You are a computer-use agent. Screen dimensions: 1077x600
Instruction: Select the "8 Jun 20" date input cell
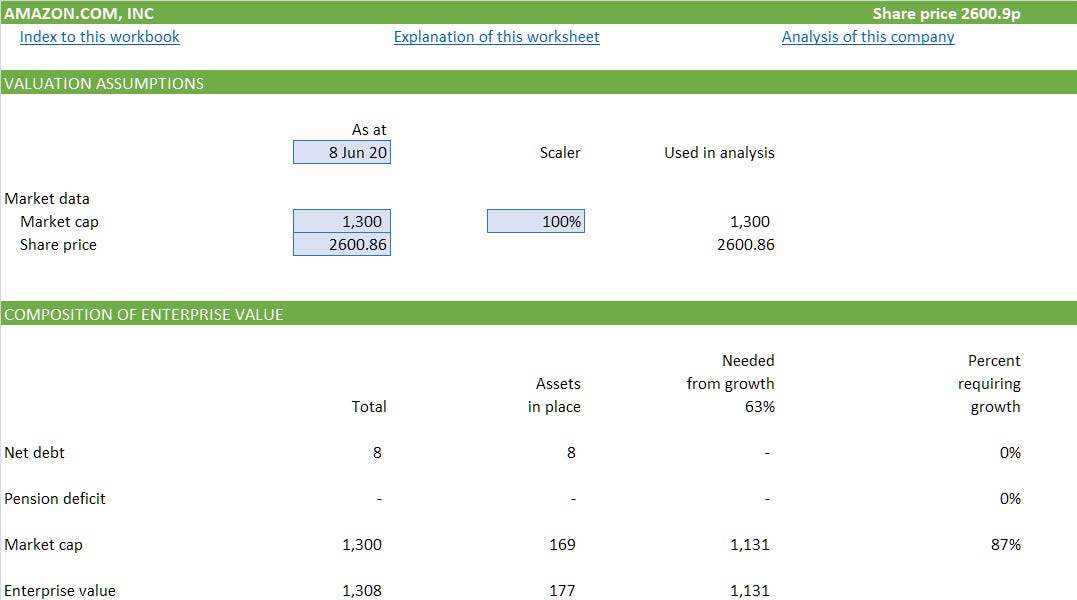[341, 151]
